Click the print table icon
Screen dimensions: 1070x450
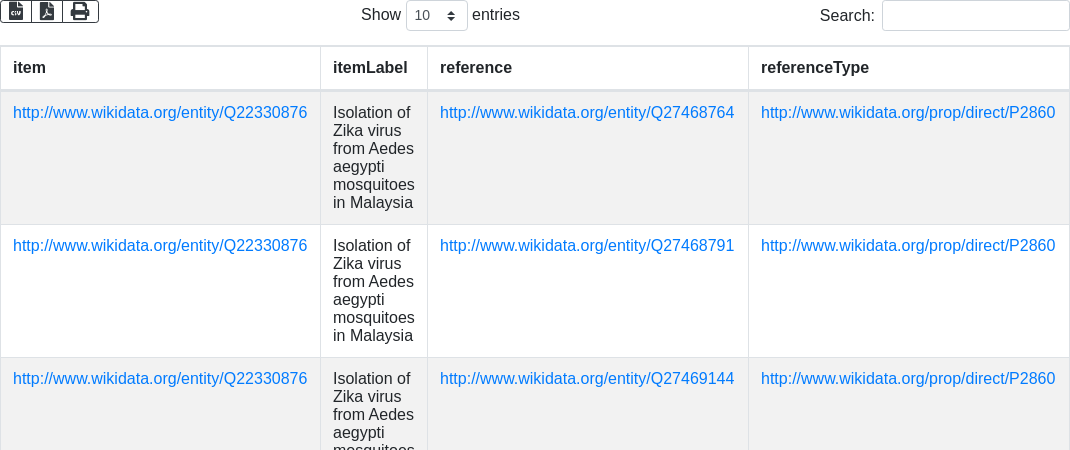point(81,12)
